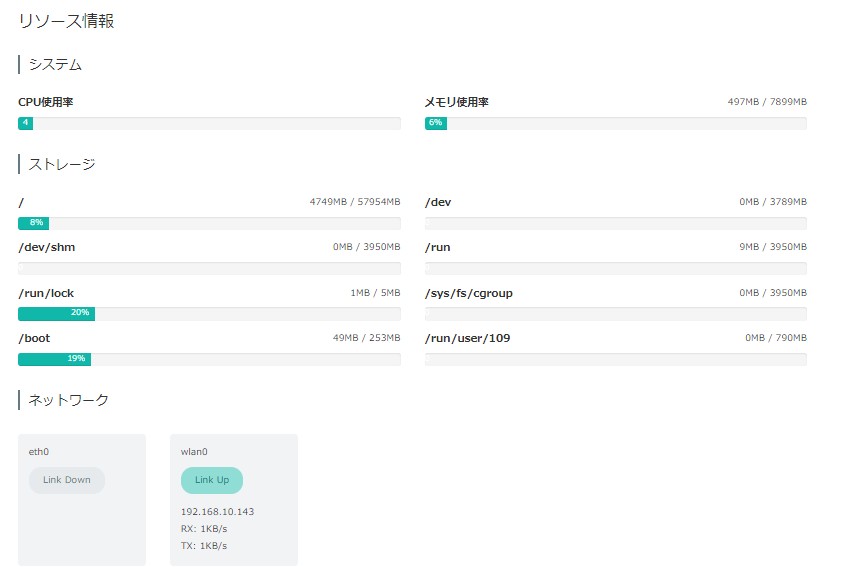Viewport: 848px width, 575px height.
Task: Click the /boot 19% usage bar
Action: [209, 359]
